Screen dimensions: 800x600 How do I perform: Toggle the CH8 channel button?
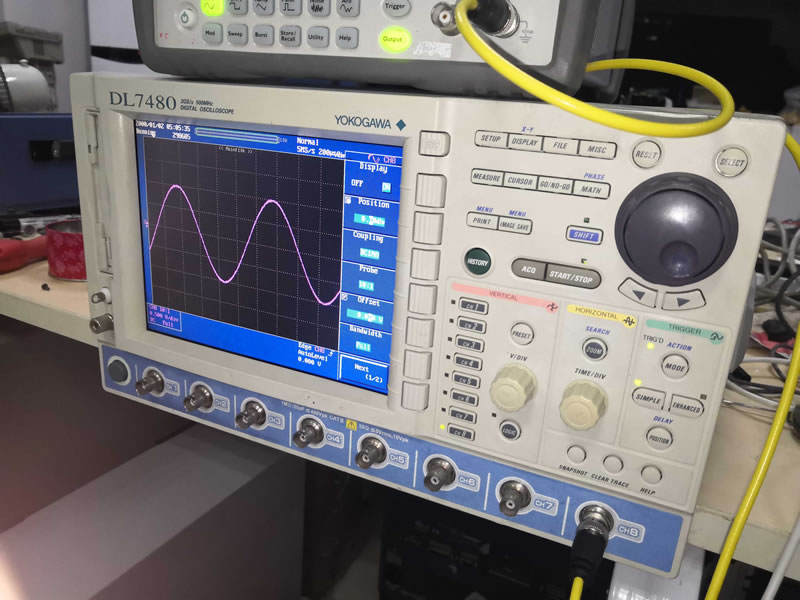pyautogui.click(x=461, y=432)
